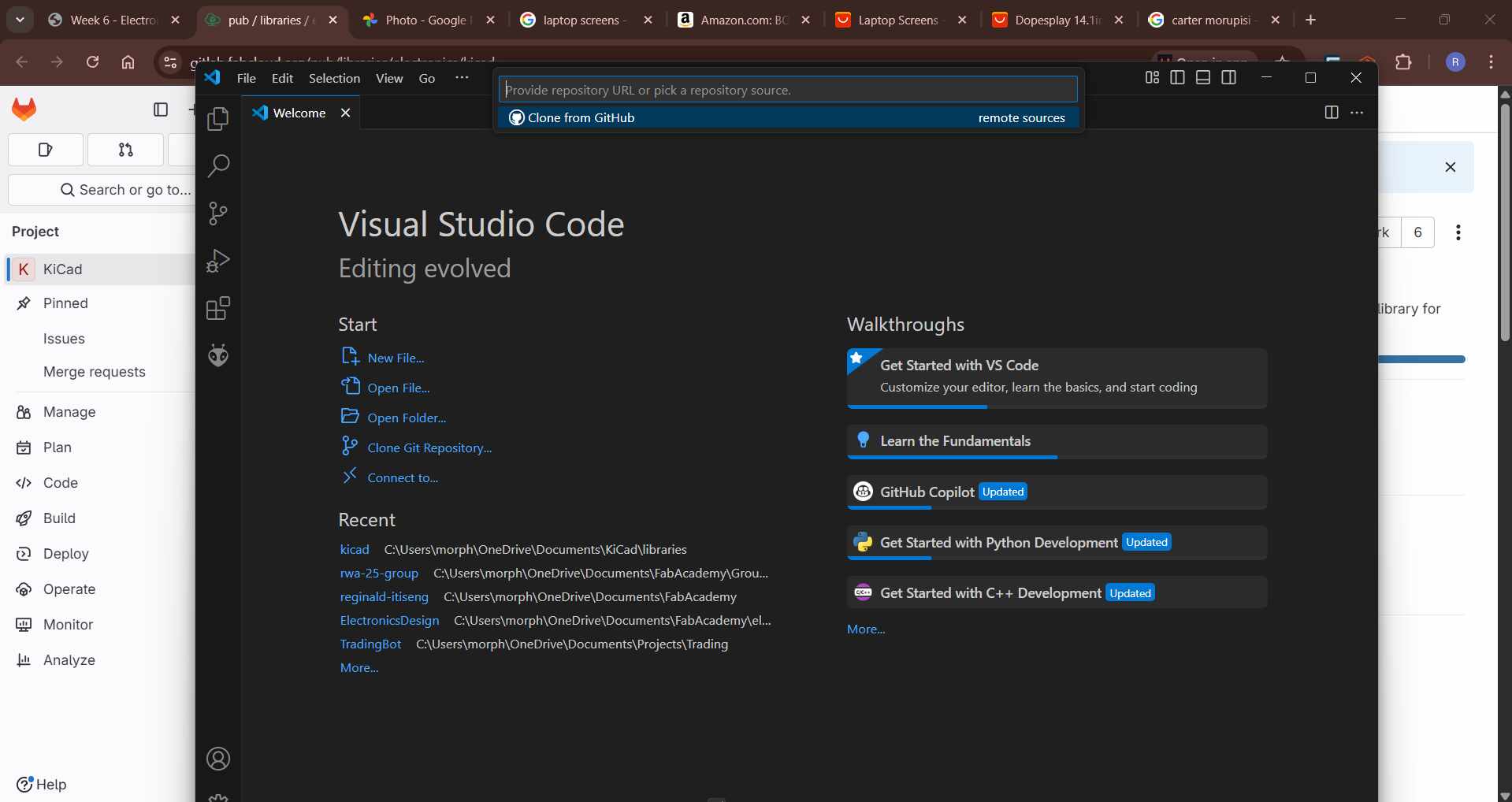
Task: Open the browser tab search dropdown
Action: coord(20,19)
